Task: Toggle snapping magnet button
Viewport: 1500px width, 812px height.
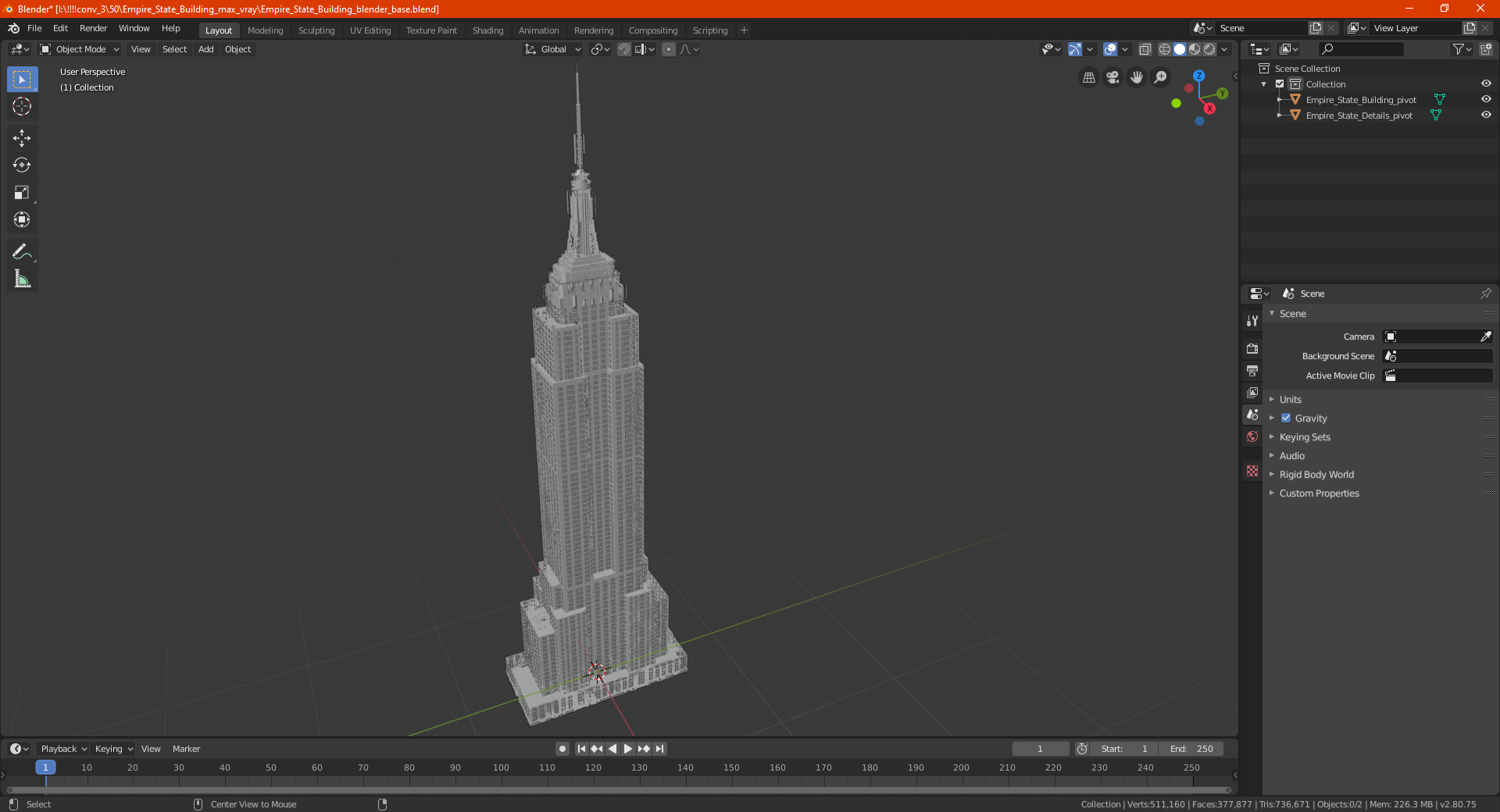Action: pyautogui.click(x=624, y=49)
